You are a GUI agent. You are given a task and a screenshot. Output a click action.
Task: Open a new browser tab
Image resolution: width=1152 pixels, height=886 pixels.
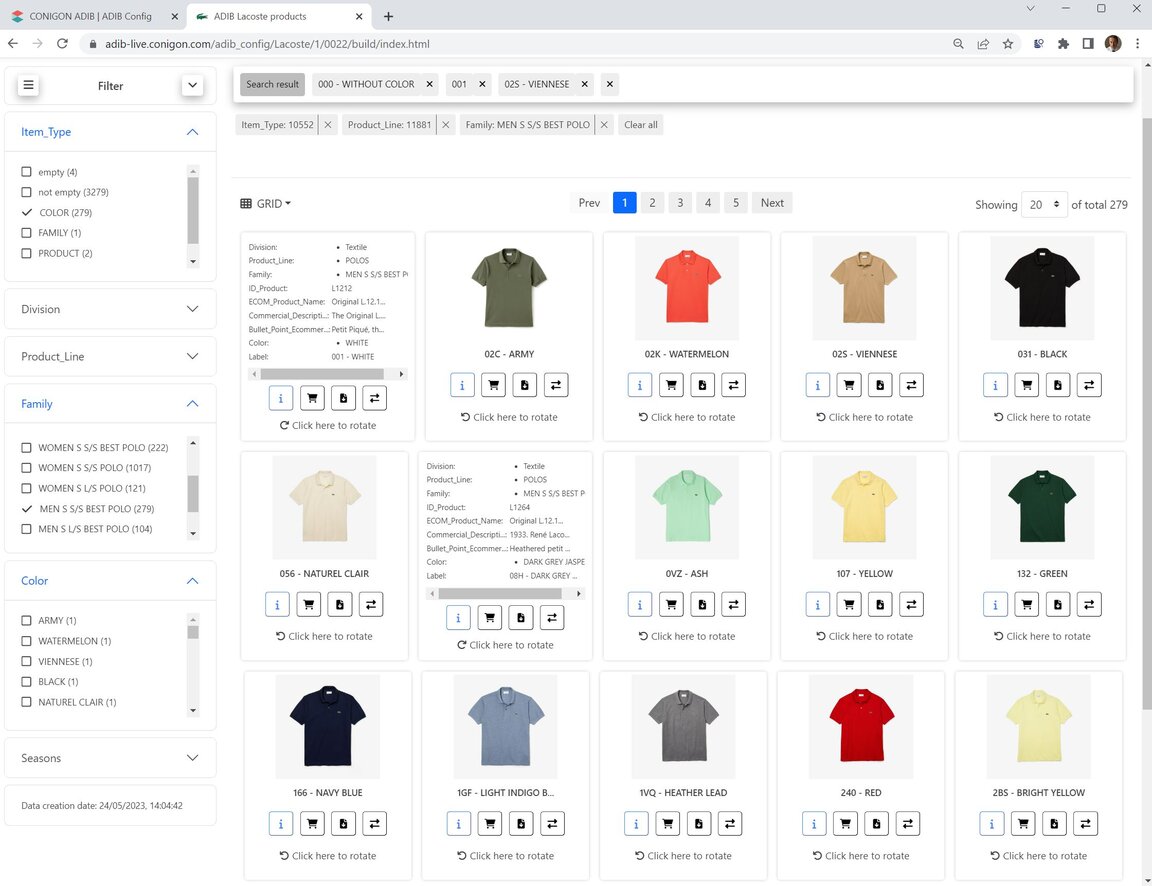[389, 16]
